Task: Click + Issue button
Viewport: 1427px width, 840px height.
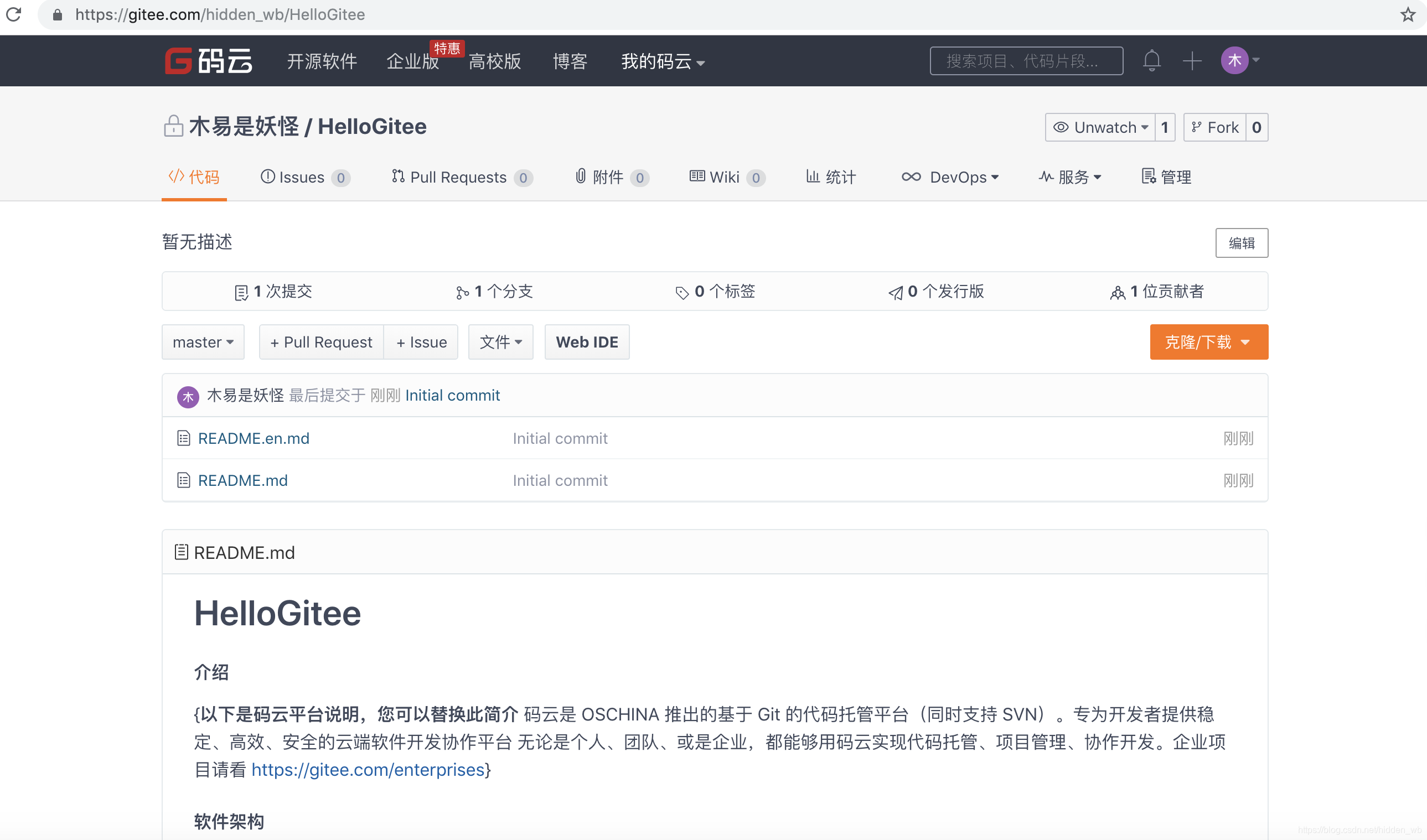Action: (421, 342)
